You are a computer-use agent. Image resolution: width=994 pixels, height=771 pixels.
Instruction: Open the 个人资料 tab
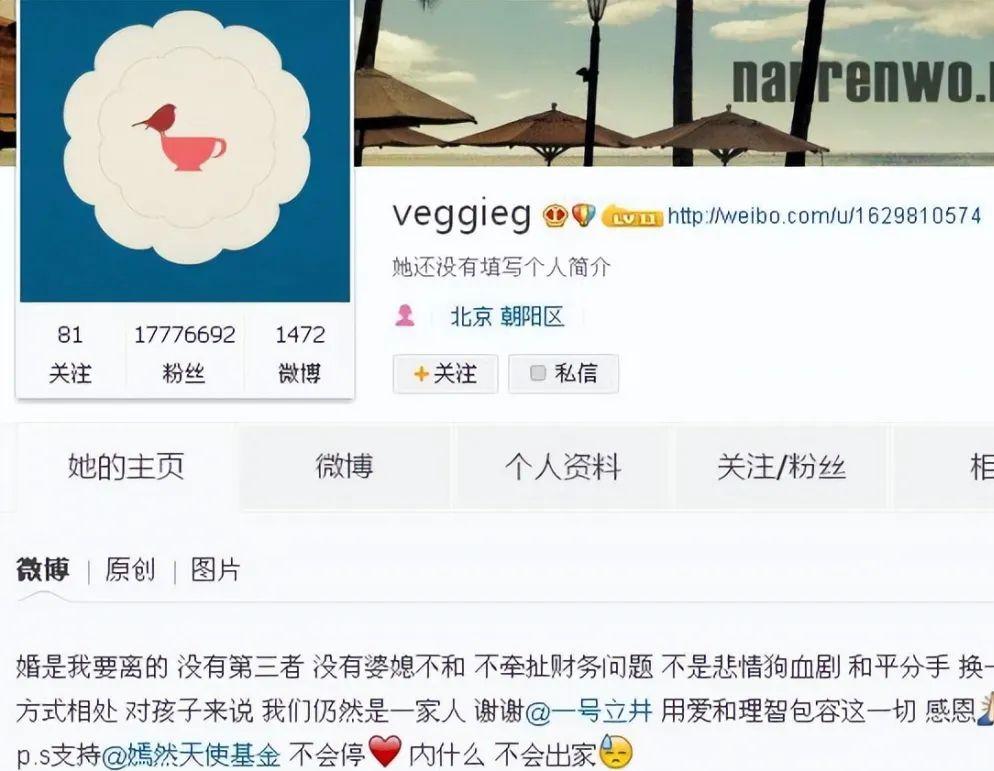coord(563,467)
